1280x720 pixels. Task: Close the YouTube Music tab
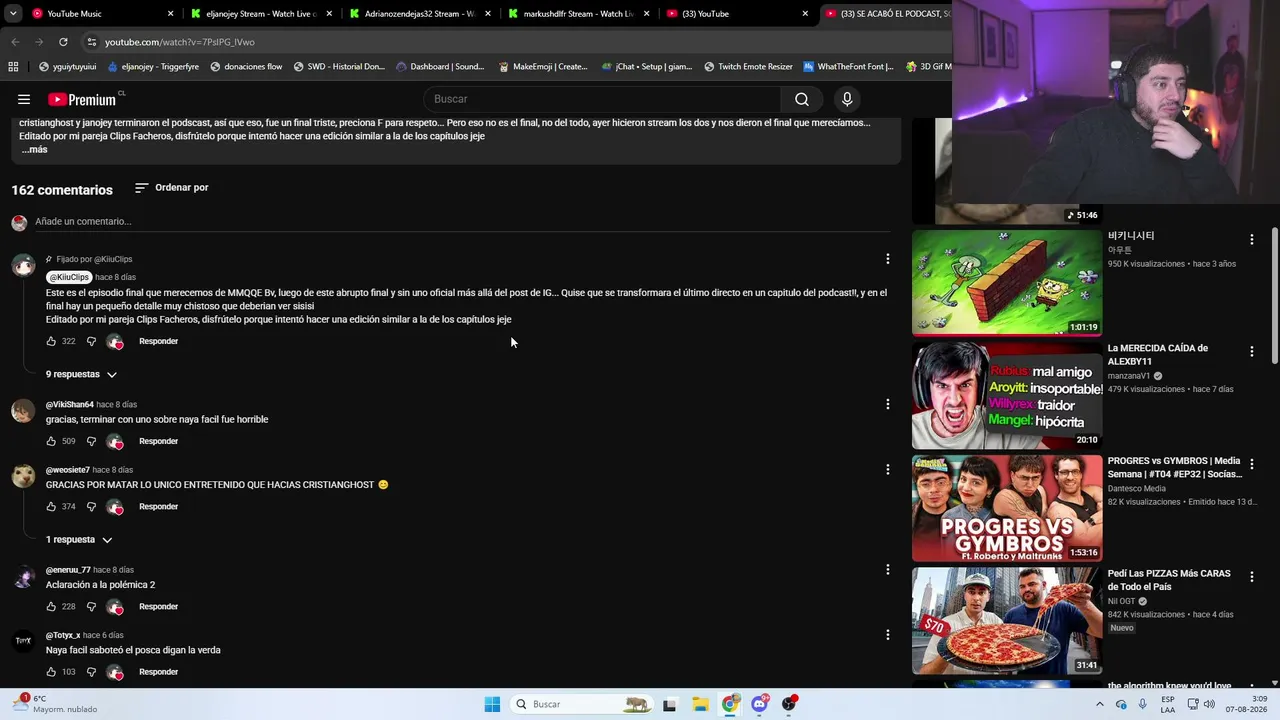(x=171, y=14)
